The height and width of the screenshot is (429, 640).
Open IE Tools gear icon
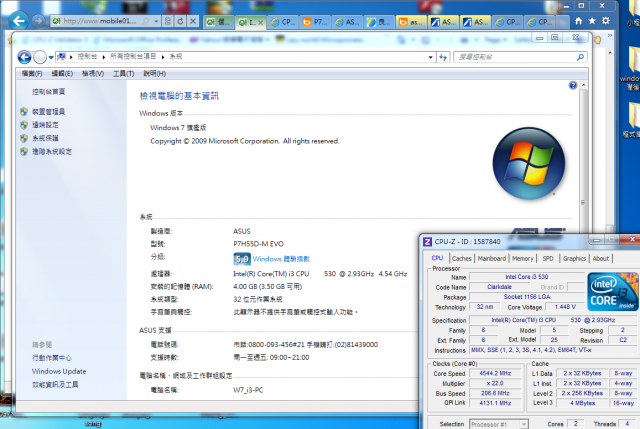tap(606, 21)
